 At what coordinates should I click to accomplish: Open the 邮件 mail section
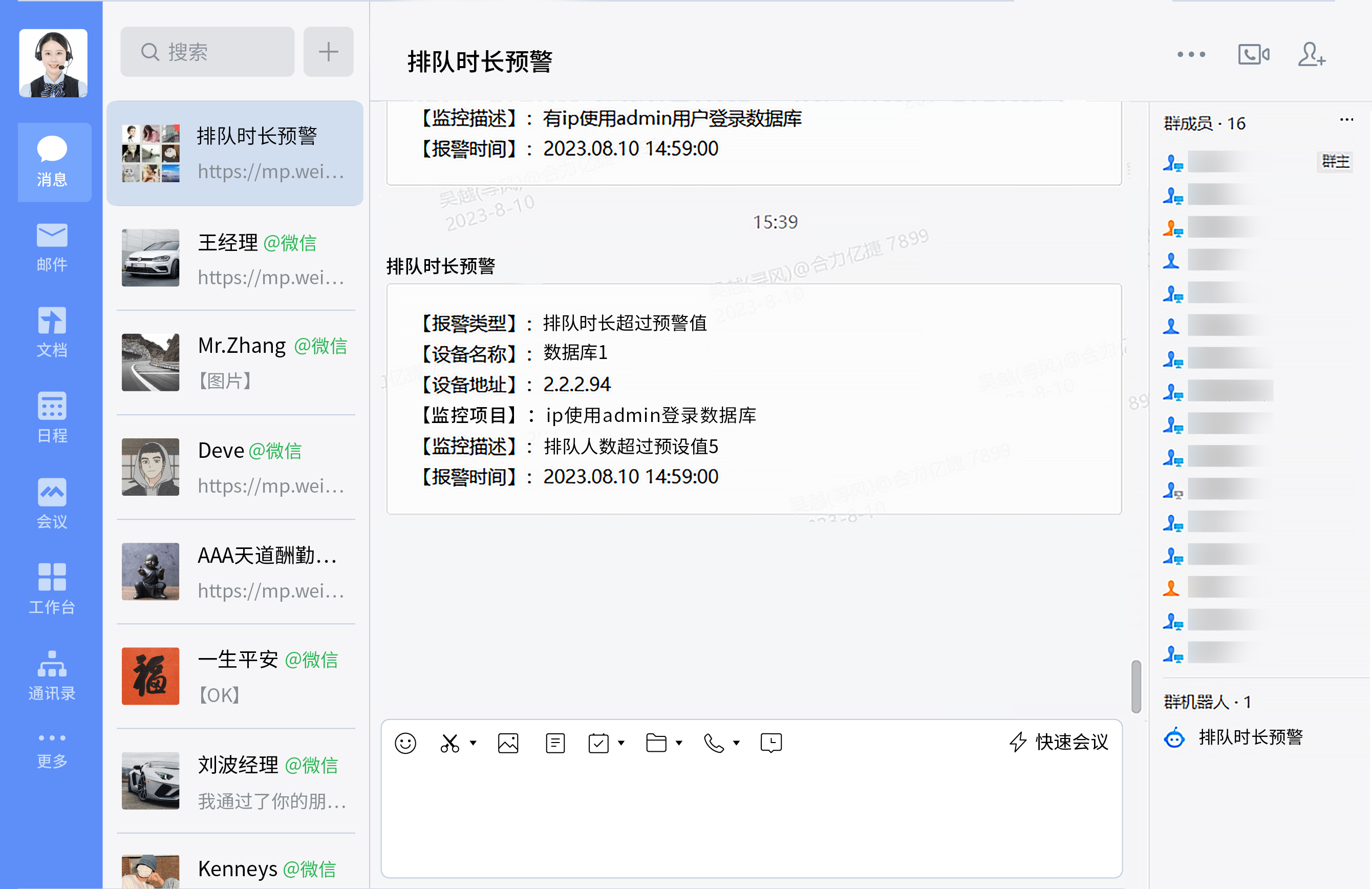pos(52,248)
